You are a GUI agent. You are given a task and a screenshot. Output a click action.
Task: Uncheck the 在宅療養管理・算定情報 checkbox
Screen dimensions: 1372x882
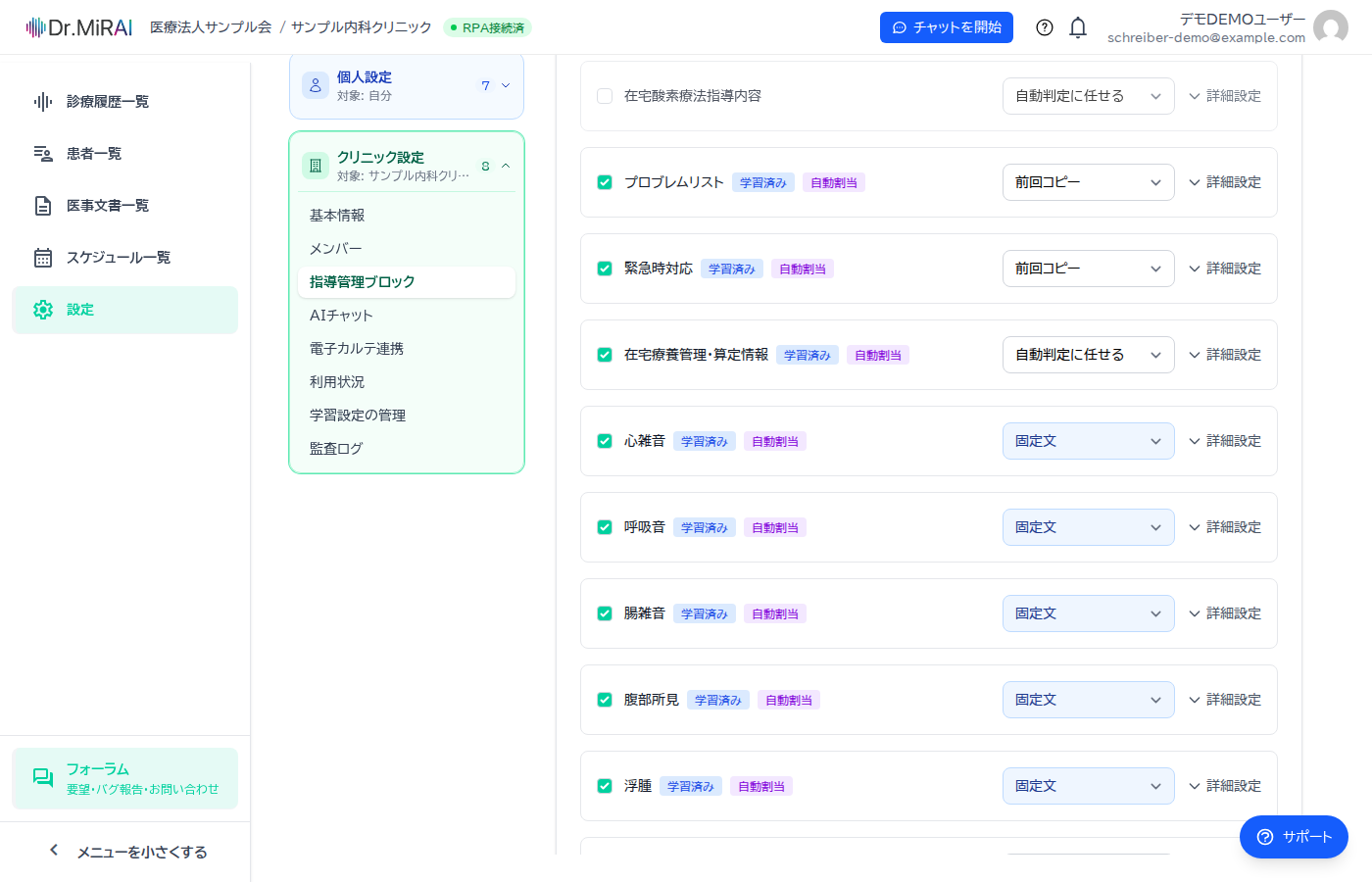click(605, 355)
